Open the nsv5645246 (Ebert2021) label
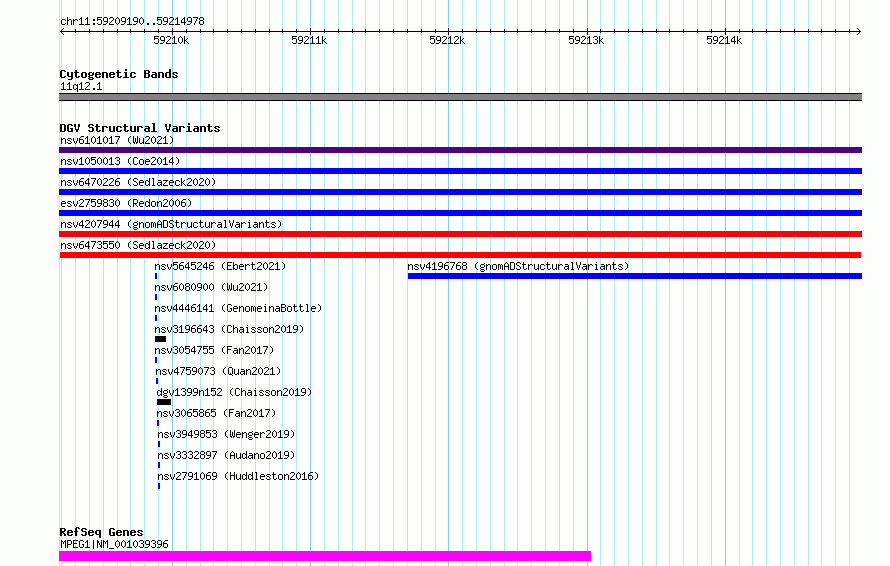 tap(220, 266)
